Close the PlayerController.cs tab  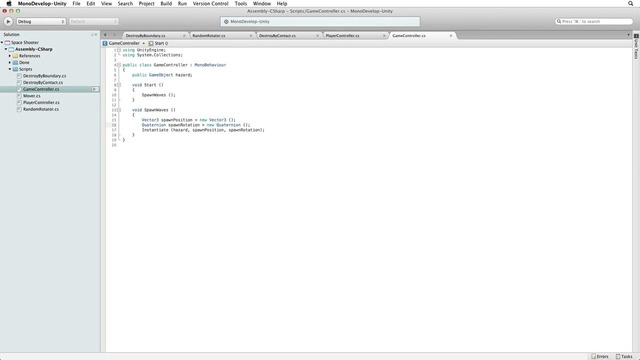(384, 36)
